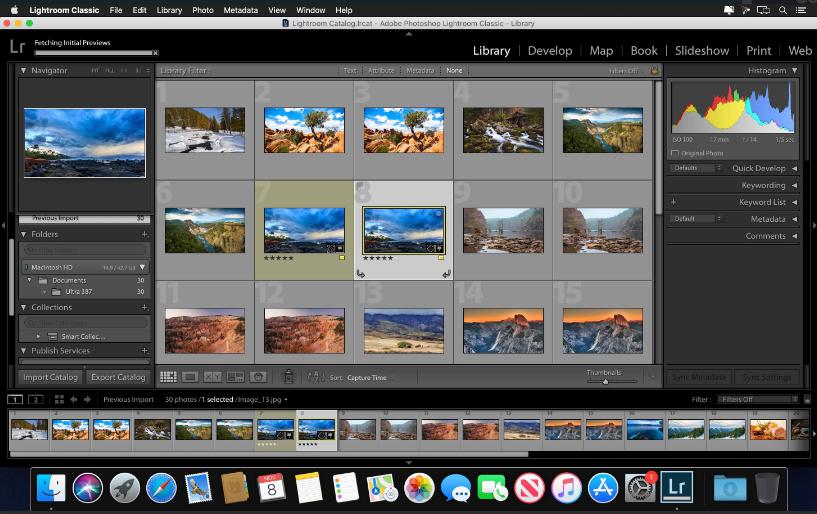Select None in Library Filter bar

454,70
